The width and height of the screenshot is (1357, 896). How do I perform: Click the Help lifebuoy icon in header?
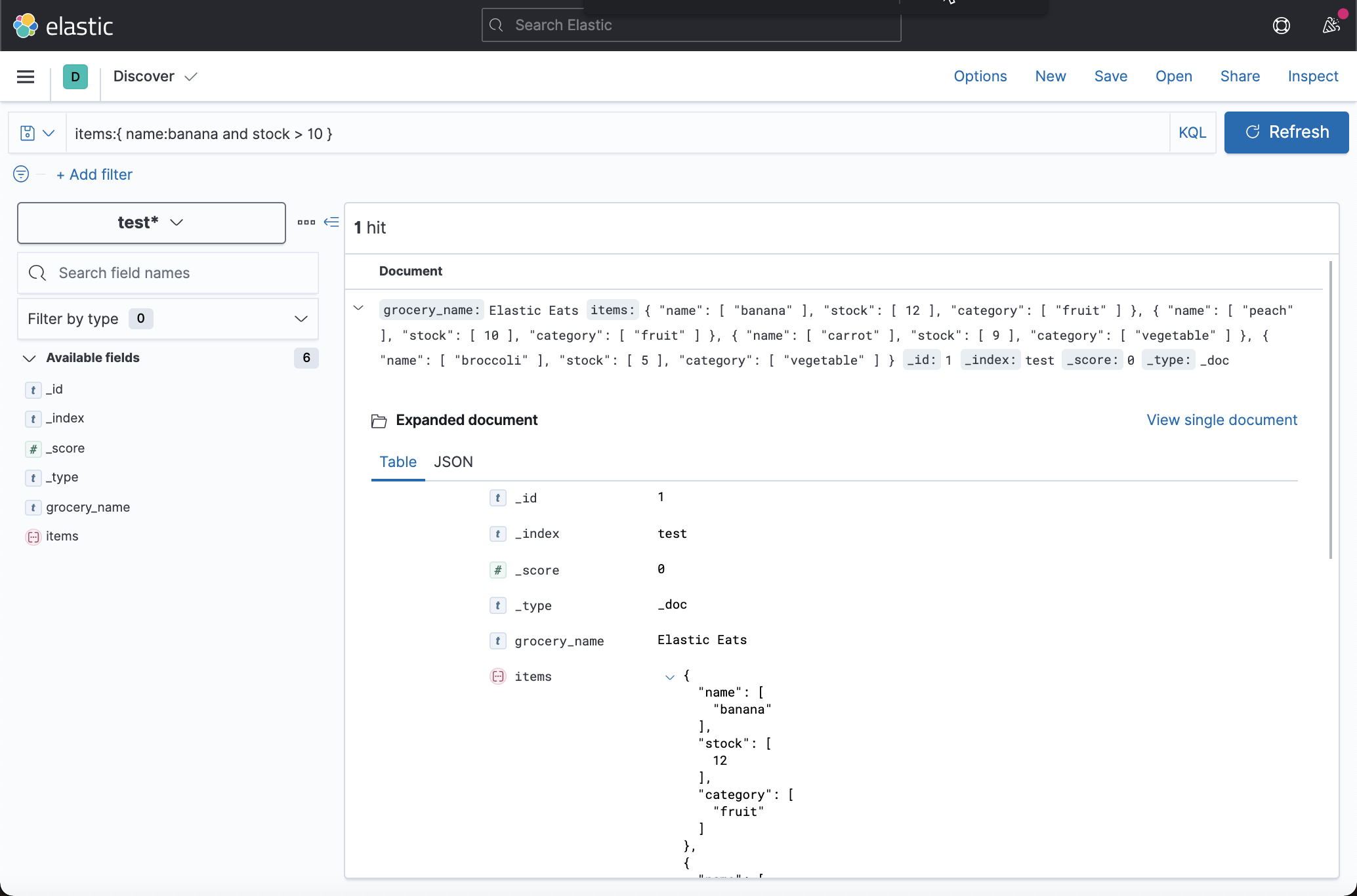click(1282, 25)
